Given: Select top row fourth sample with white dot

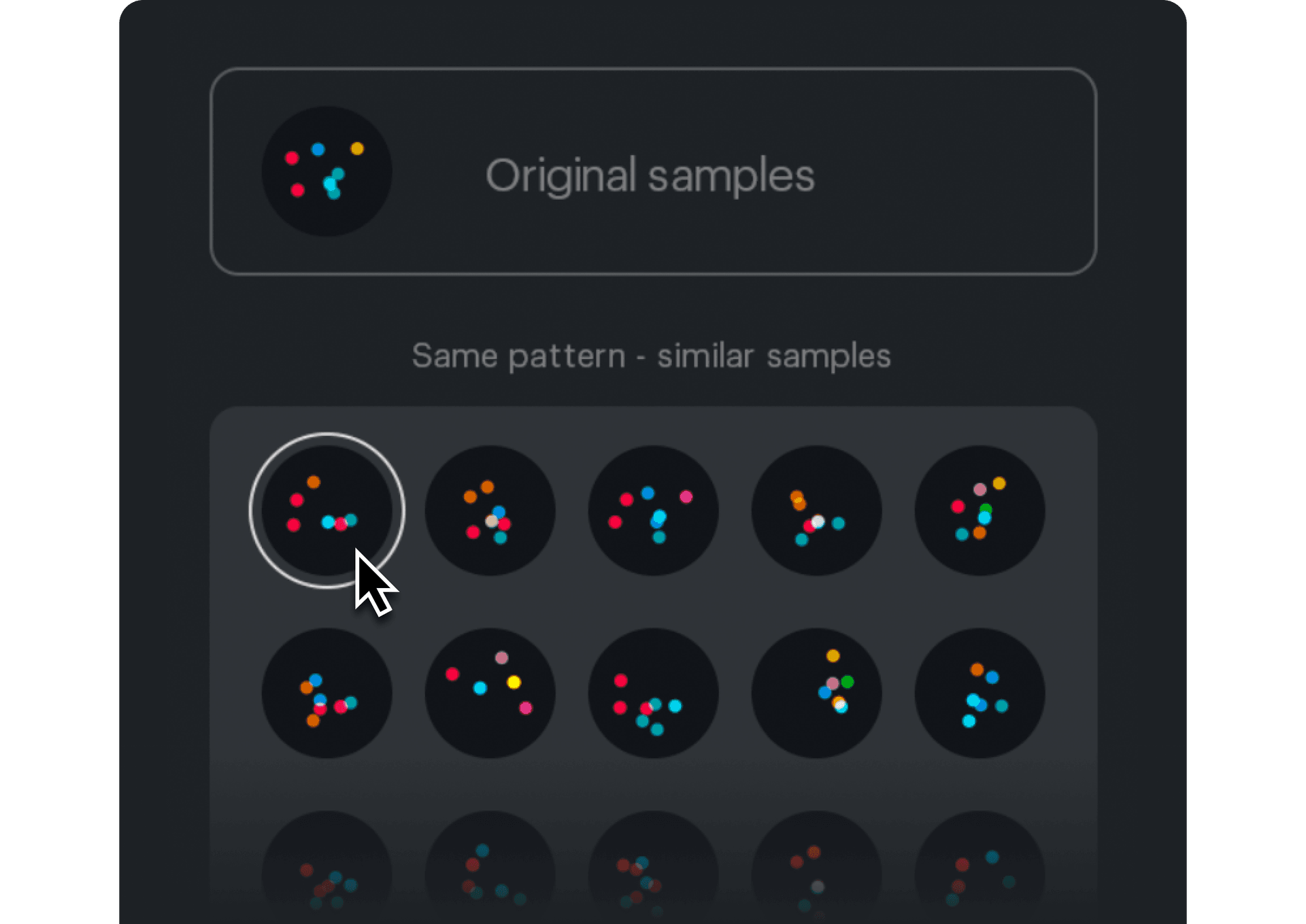Looking at the screenshot, I should point(816,510).
